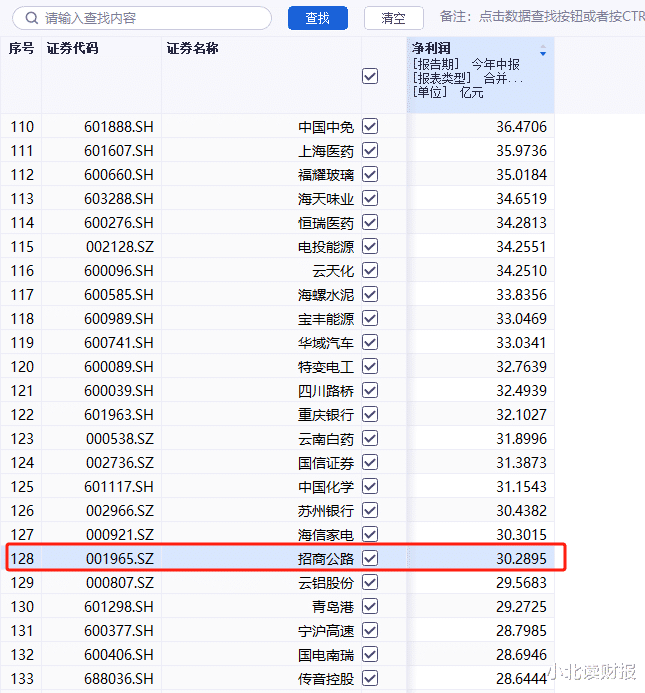Click the blue 查找 button

tap(318, 18)
